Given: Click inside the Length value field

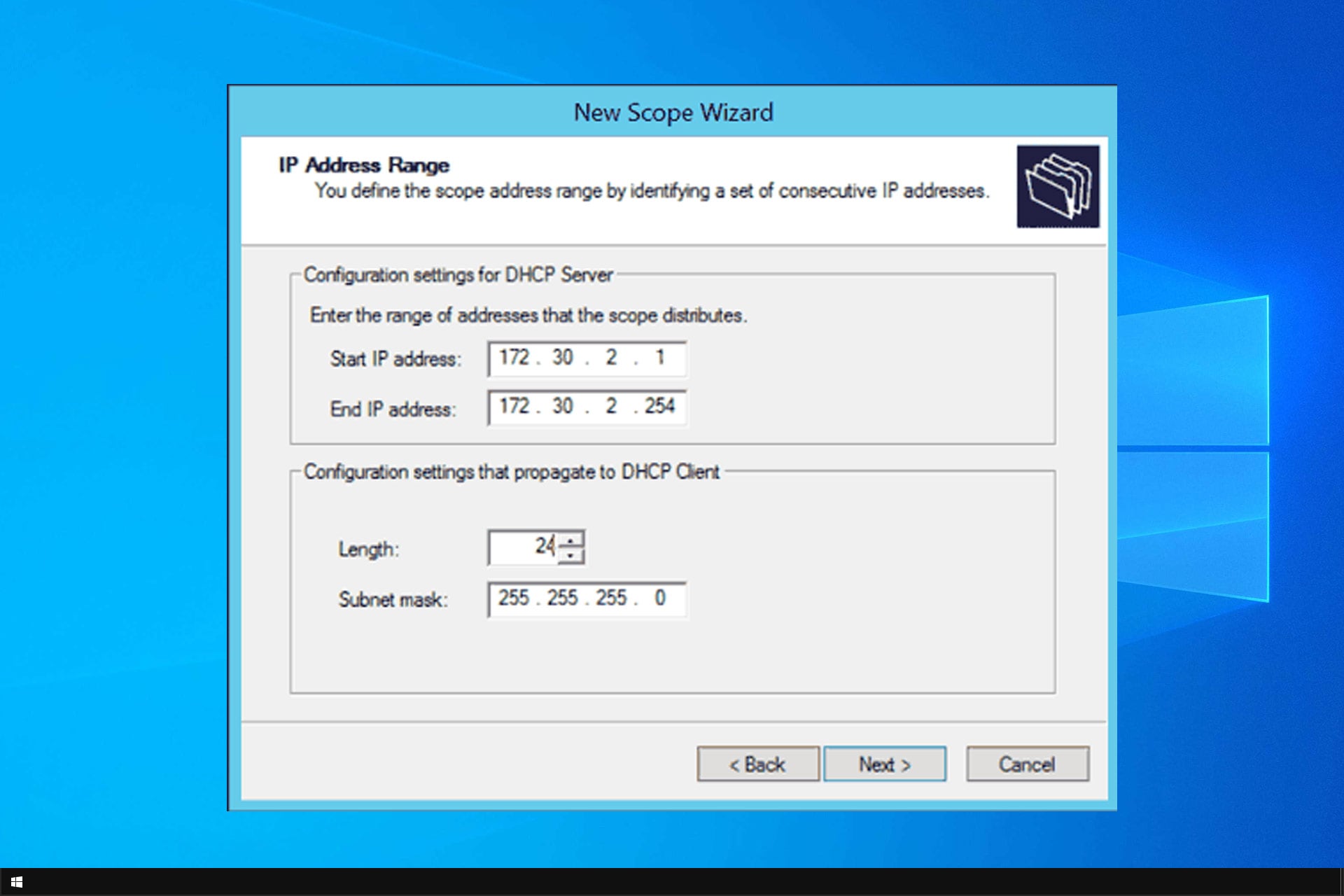Looking at the screenshot, I should [x=521, y=547].
